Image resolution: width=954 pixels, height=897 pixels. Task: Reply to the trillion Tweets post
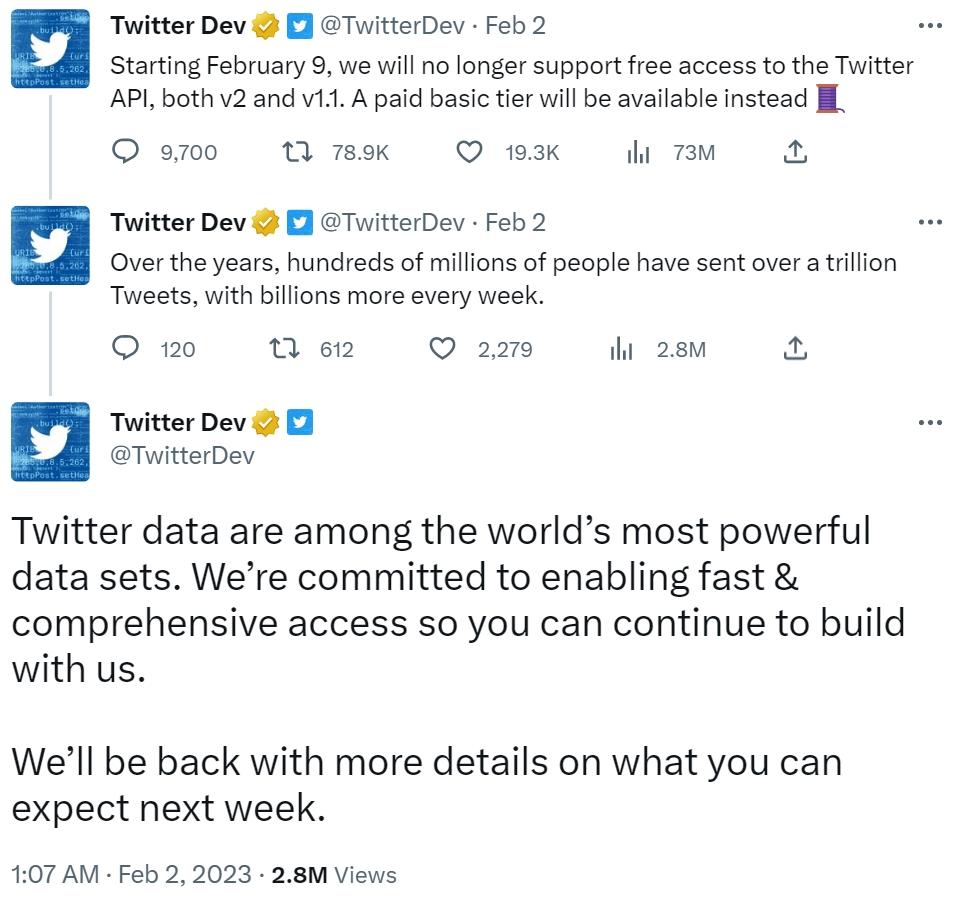tap(126, 348)
